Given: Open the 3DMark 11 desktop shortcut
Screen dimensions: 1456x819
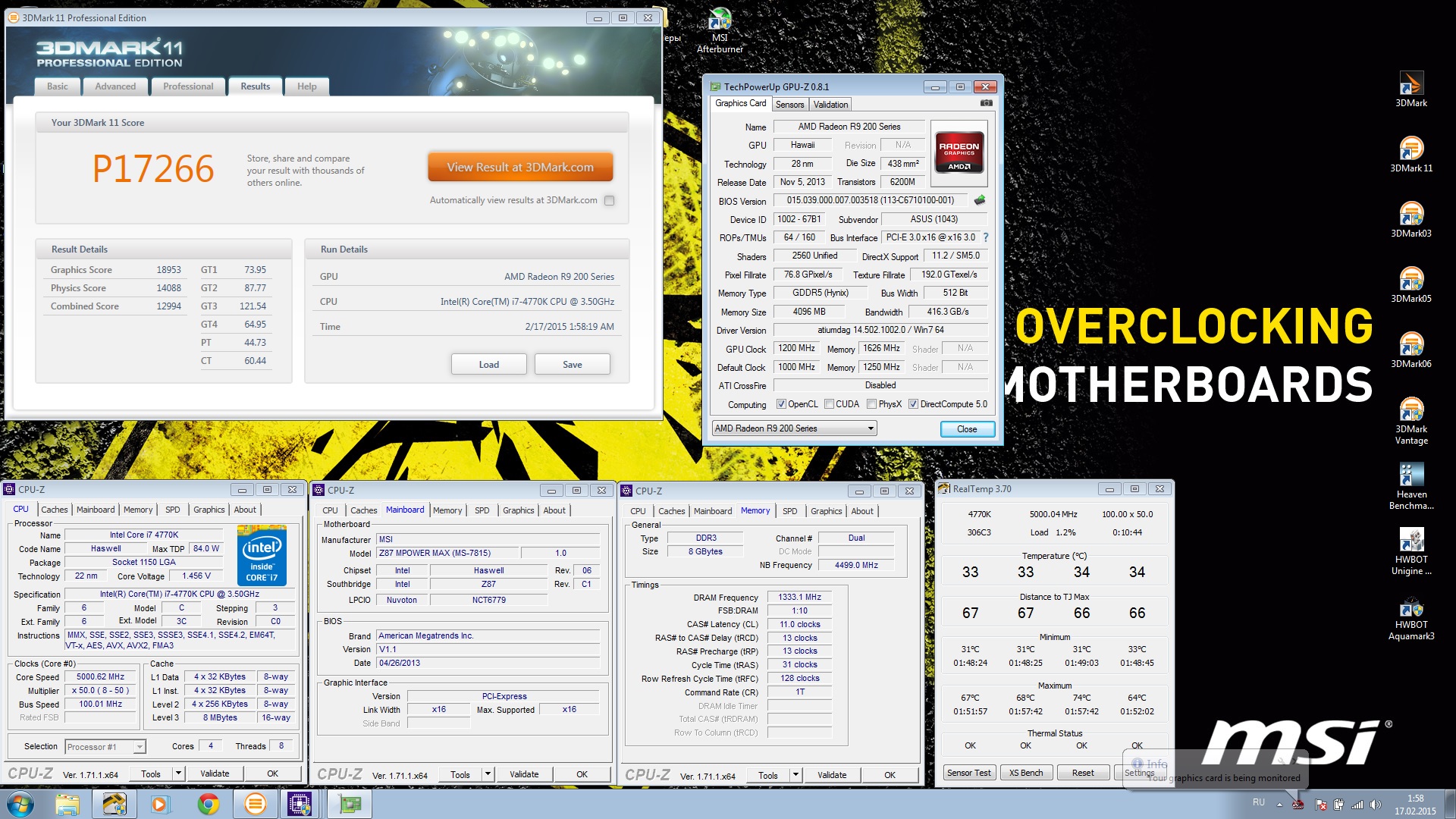Looking at the screenshot, I should click(x=1410, y=154).
